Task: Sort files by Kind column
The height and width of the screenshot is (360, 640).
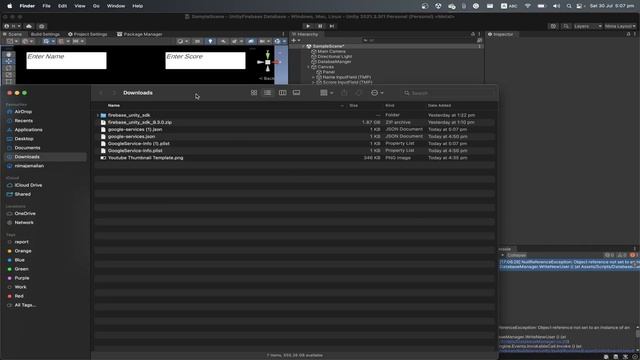Action: point(390,106)
